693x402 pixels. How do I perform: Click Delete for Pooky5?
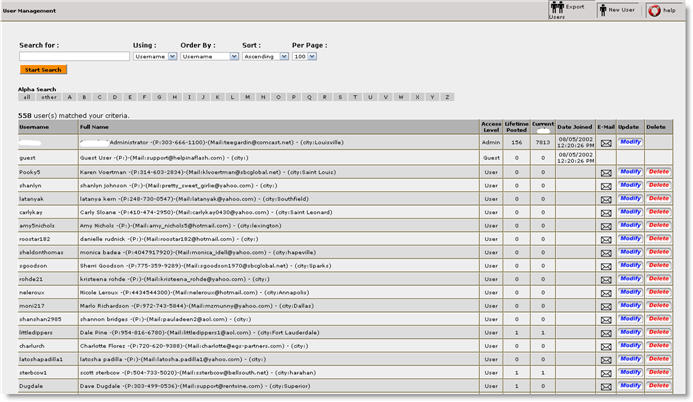[659, 171]
